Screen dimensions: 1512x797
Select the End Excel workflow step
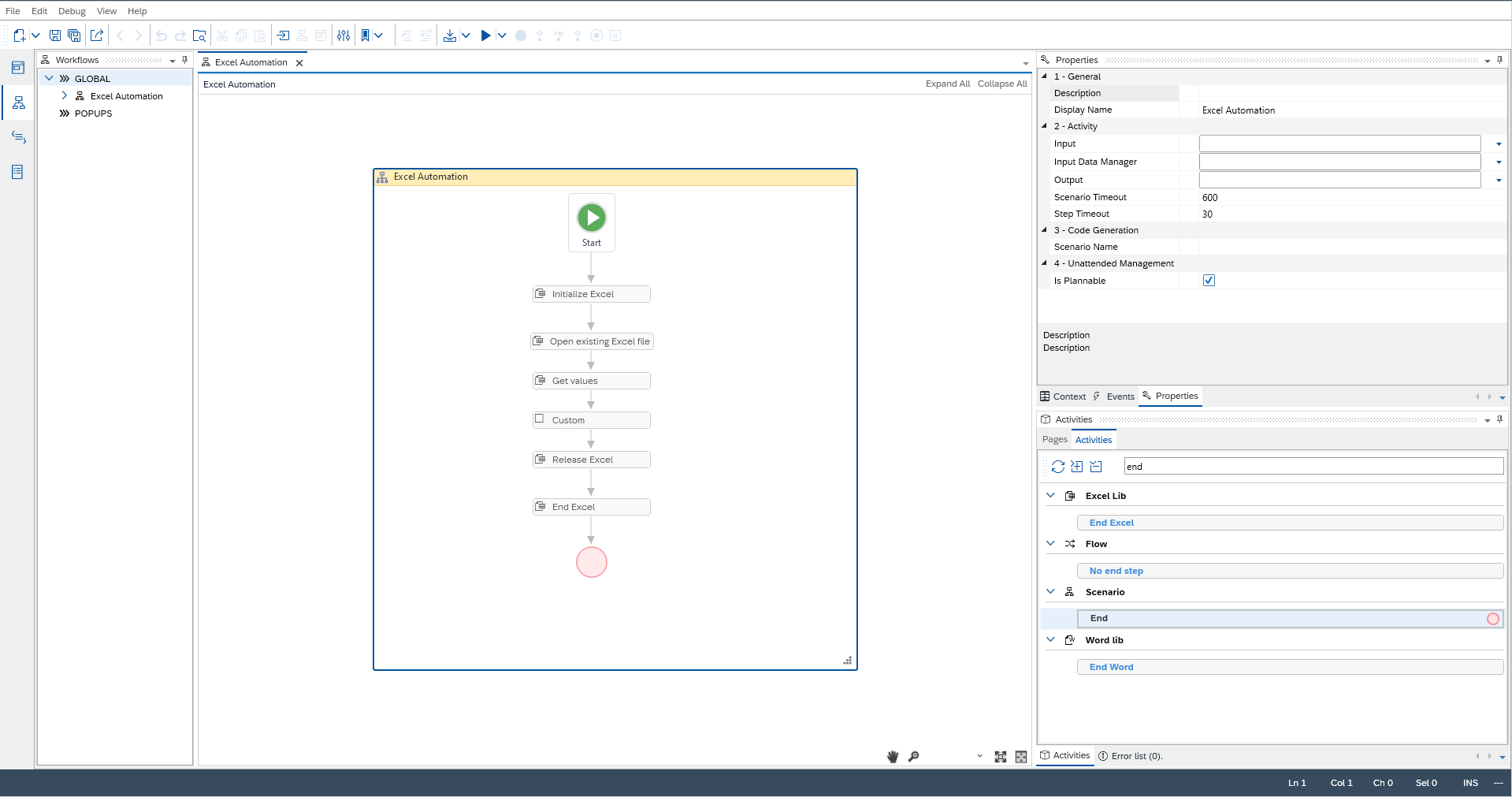pos(592,507)
